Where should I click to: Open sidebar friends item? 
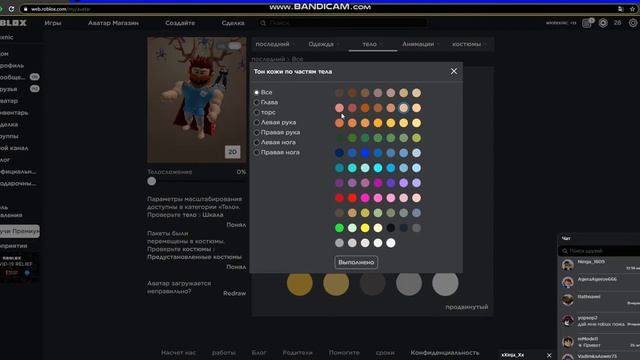point(20,89)
